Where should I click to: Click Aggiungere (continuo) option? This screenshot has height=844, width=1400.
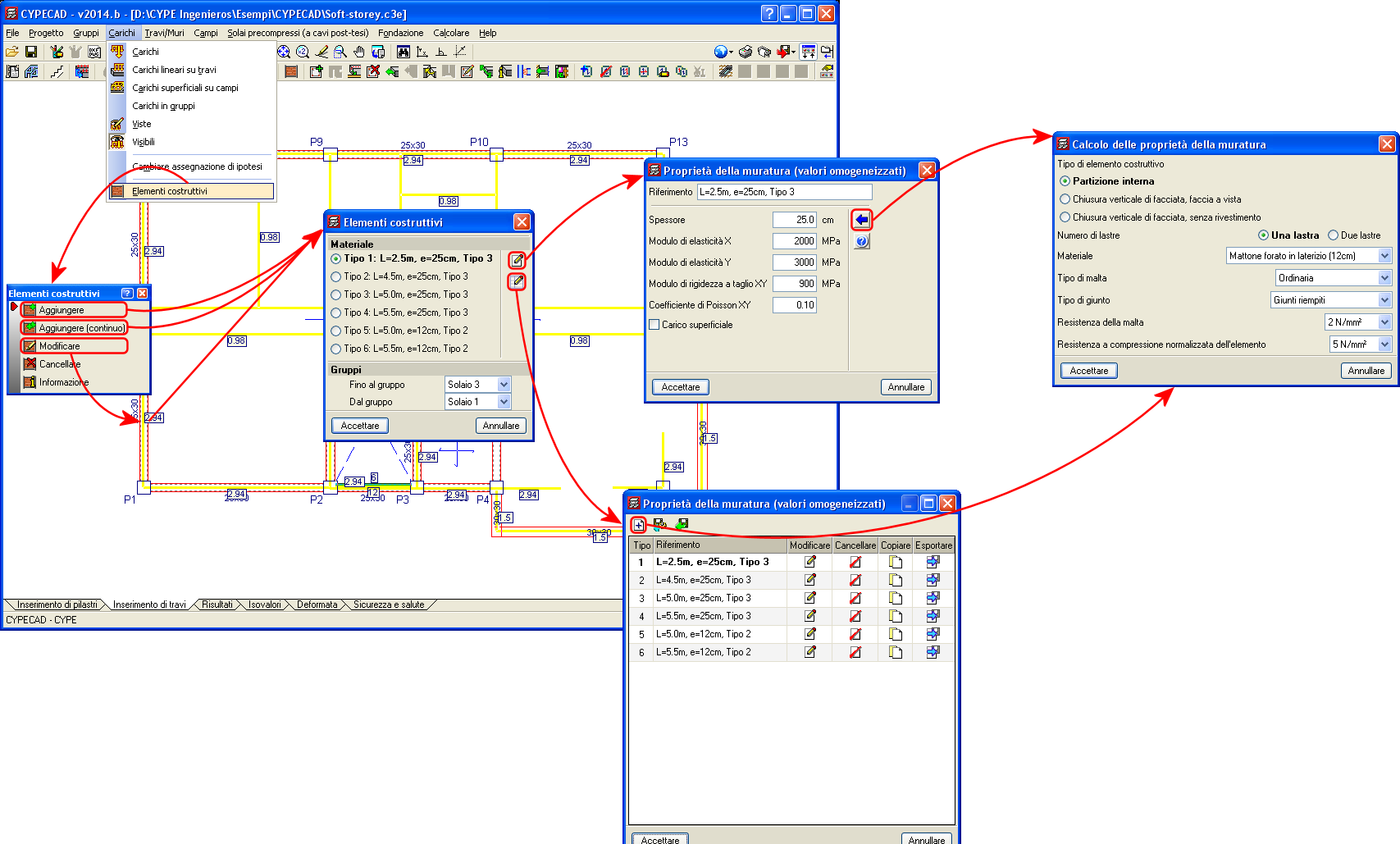click(x=74, y=328)
